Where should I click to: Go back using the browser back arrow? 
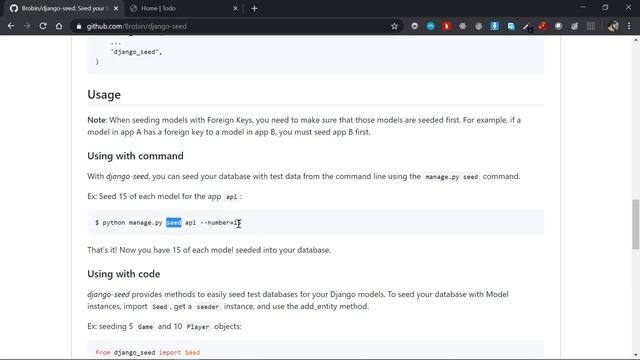pos(11,26)
